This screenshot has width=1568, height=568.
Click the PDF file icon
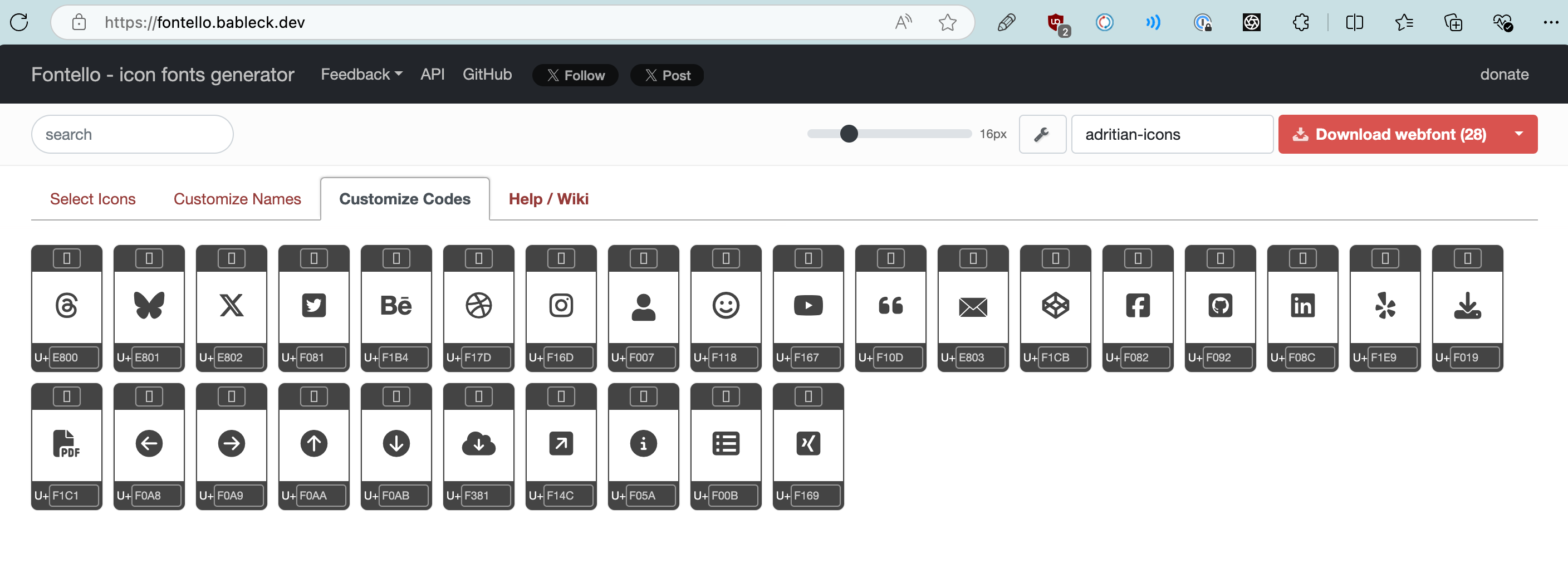66,443
